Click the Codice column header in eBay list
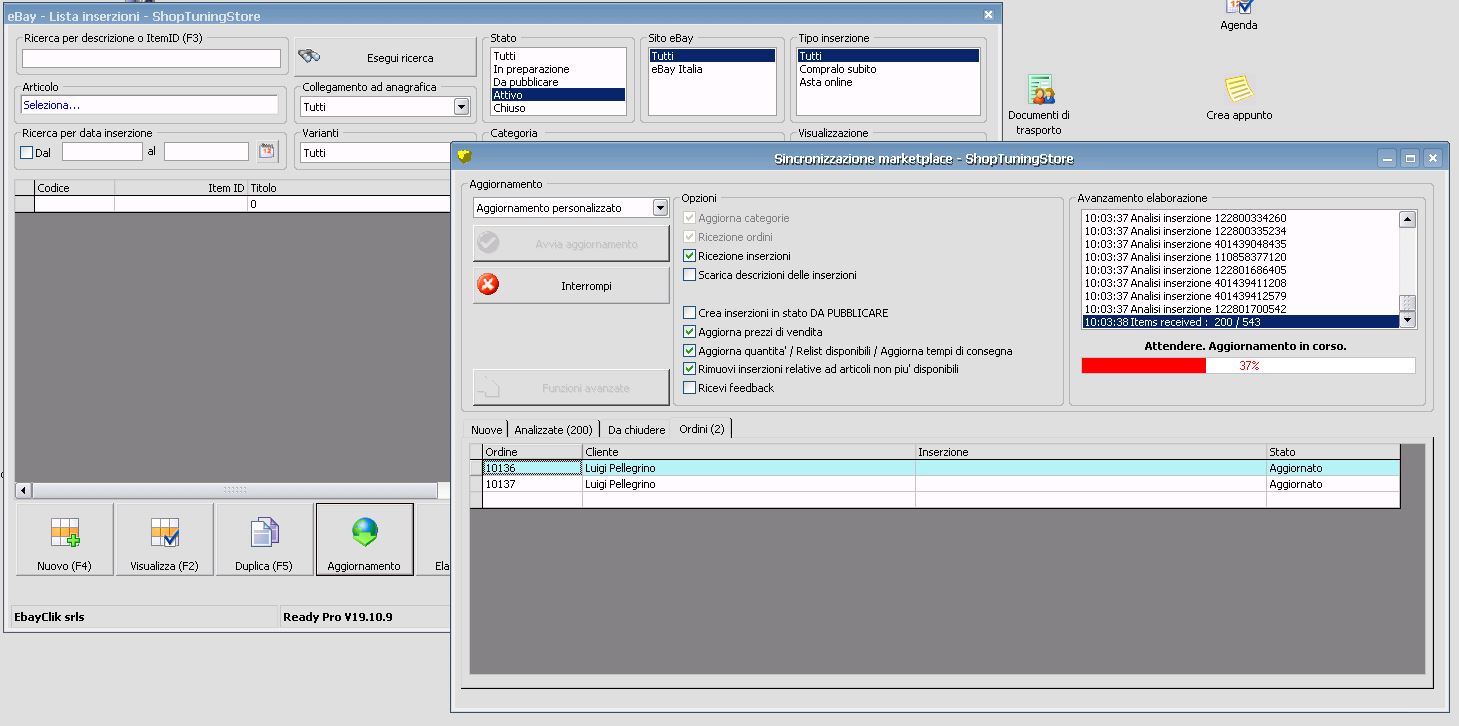The width and height of the screenshot is (1459, 726). click(x=74, y=188)
